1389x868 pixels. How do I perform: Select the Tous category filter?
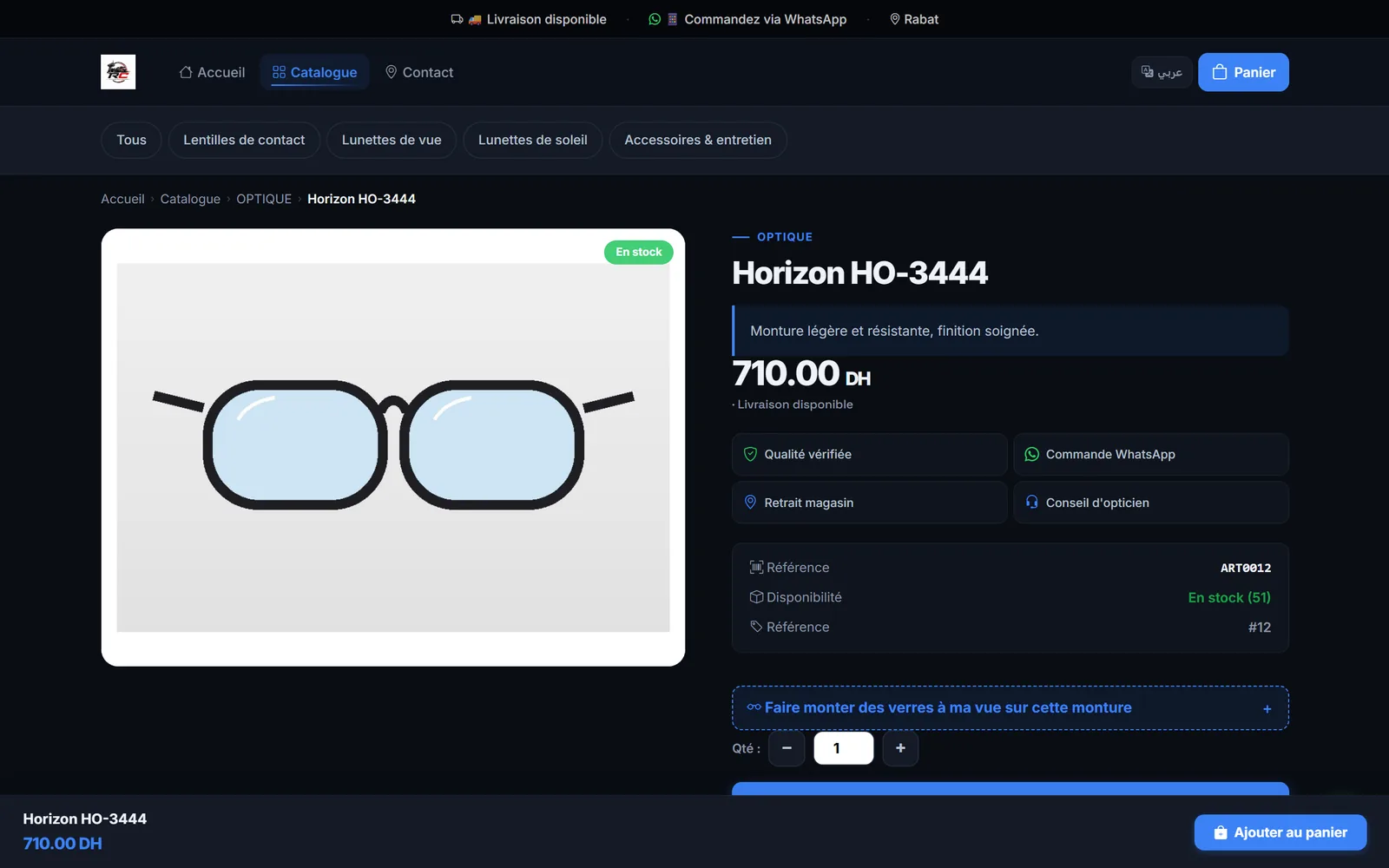[131, 140]
